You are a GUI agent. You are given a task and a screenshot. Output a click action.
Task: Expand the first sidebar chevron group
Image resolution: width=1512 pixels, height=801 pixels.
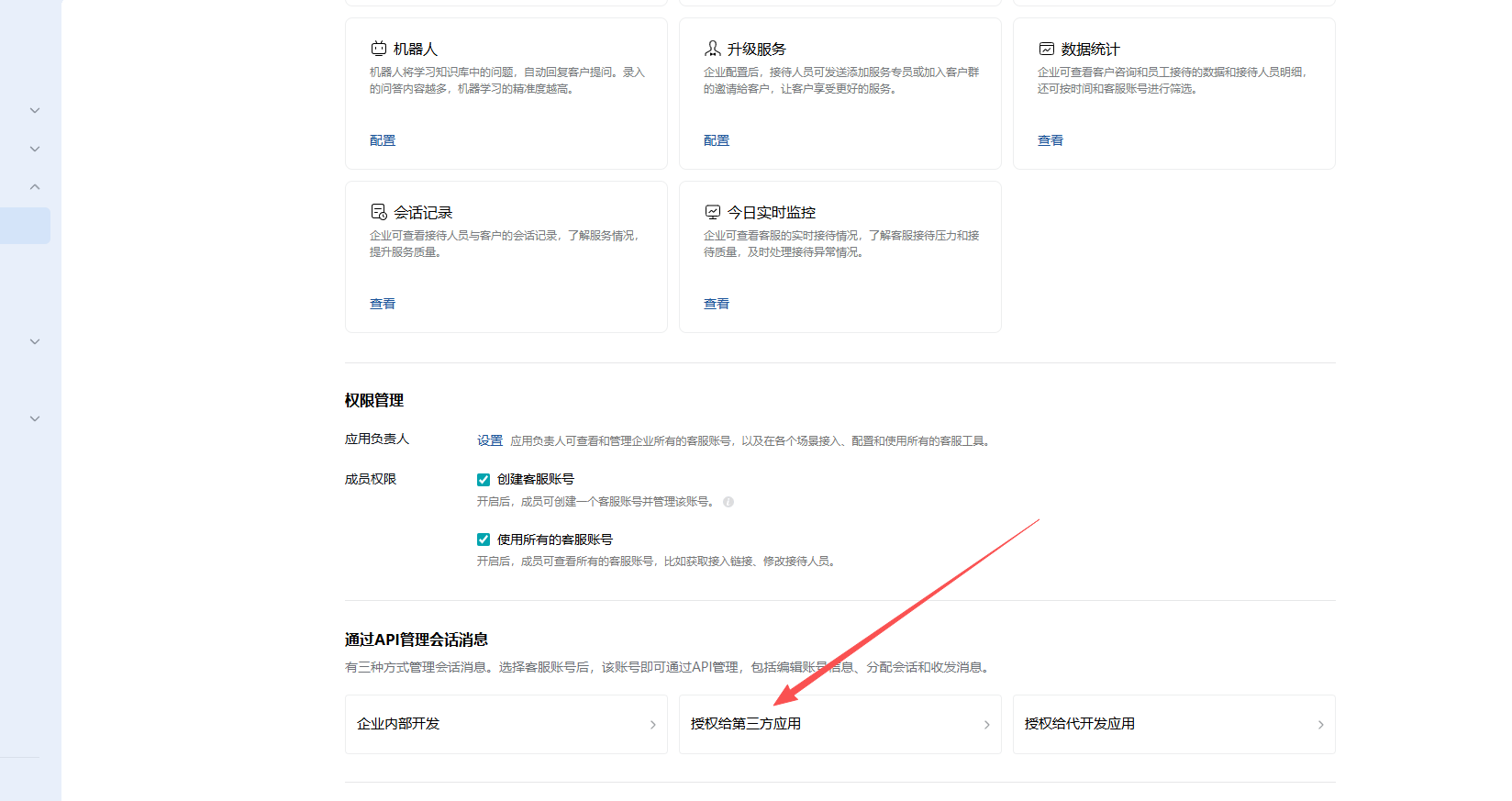35,110
